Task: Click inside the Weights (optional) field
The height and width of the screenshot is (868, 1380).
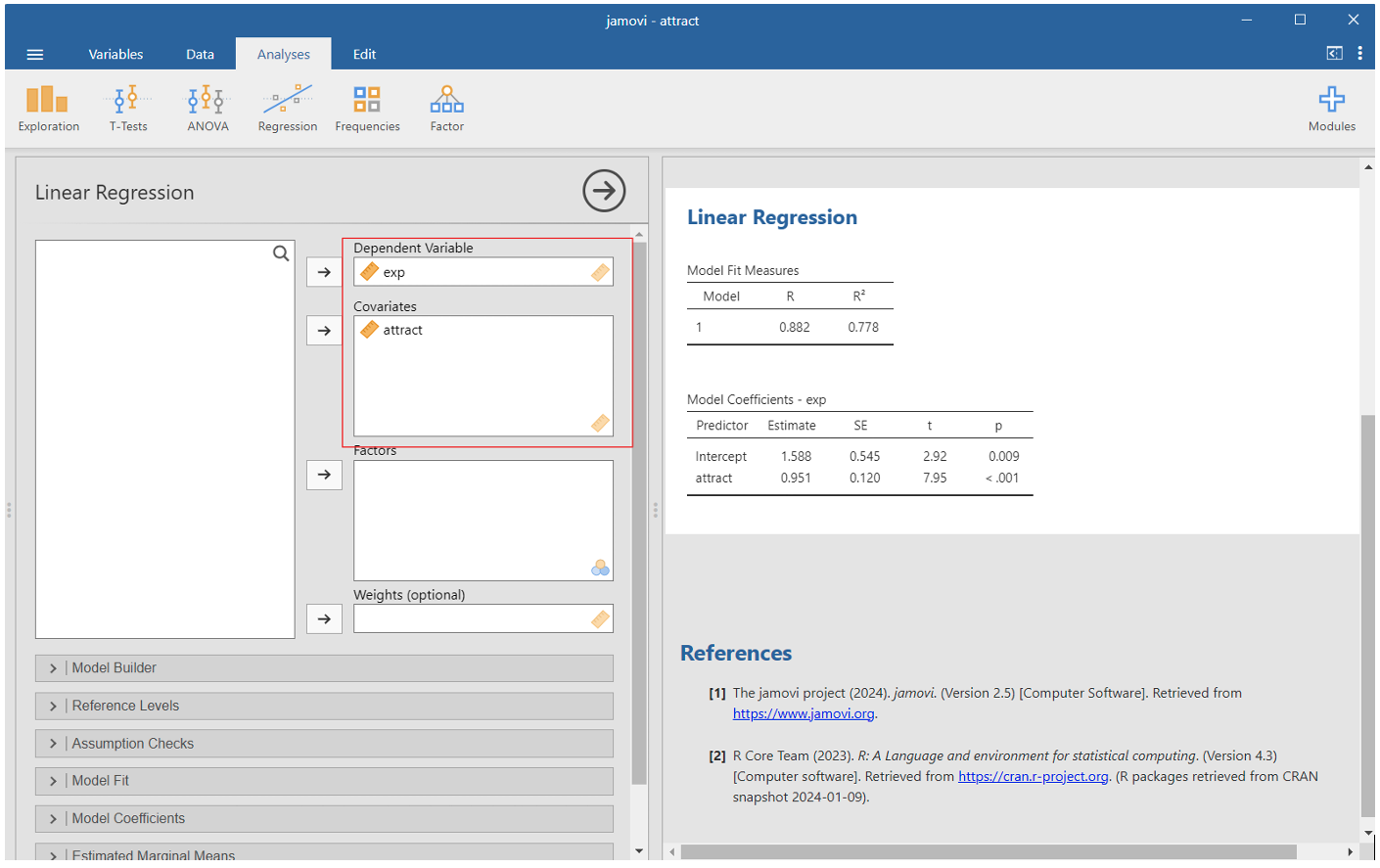Action: point(472,619)
